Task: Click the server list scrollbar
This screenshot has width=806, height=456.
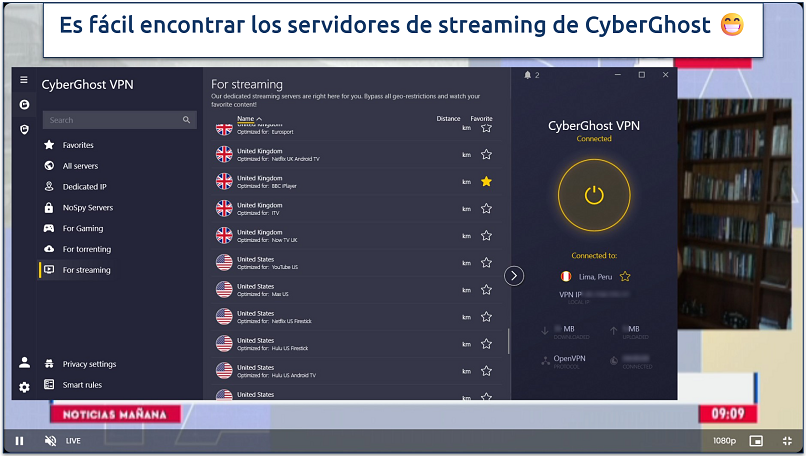Action: [x=508, y=341]
